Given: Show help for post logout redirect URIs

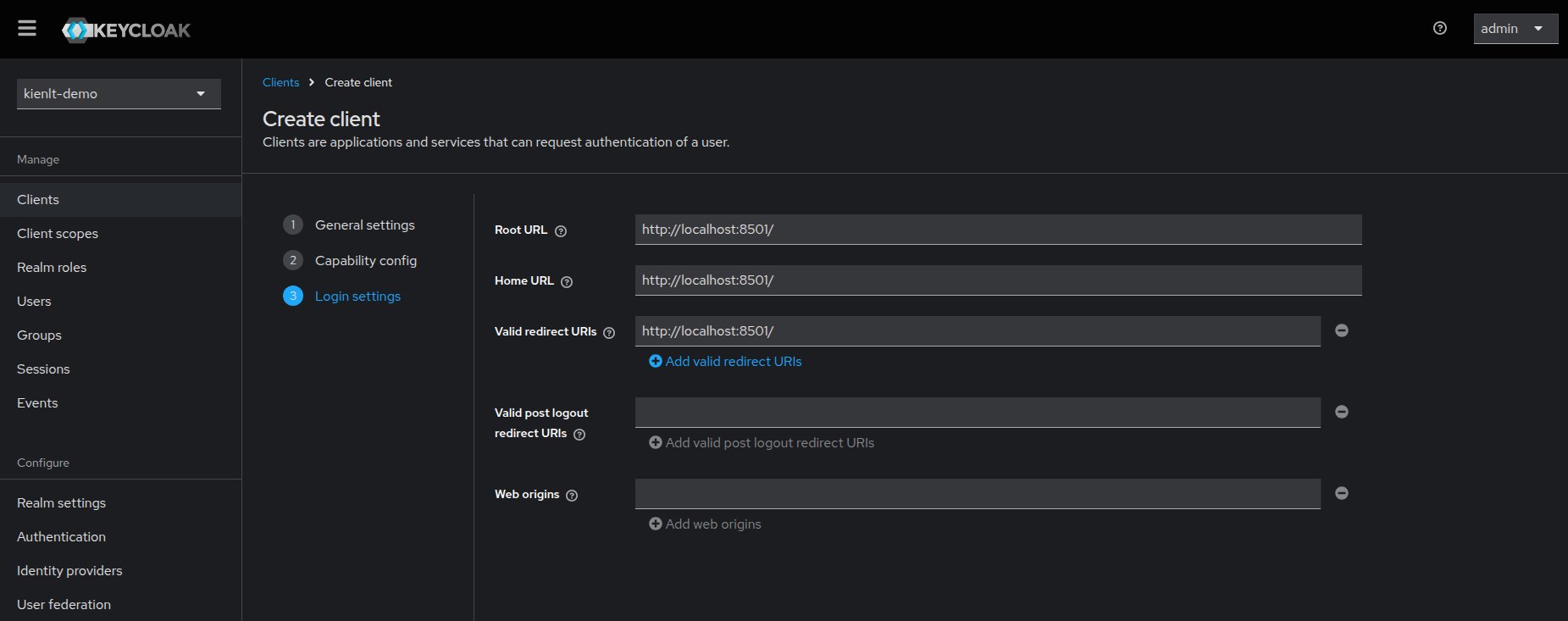Looking at the screenshot, I should (x=579, y=435).
